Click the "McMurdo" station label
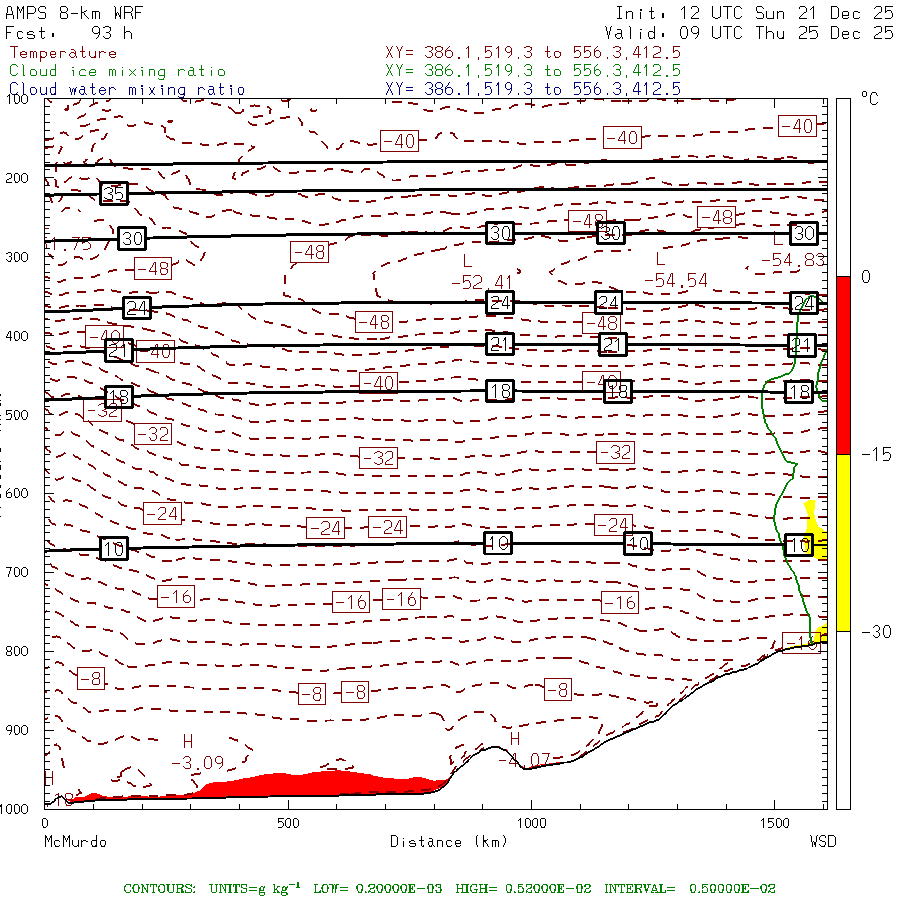The width and height of the screenshot is (900, 900). (75, 842)
